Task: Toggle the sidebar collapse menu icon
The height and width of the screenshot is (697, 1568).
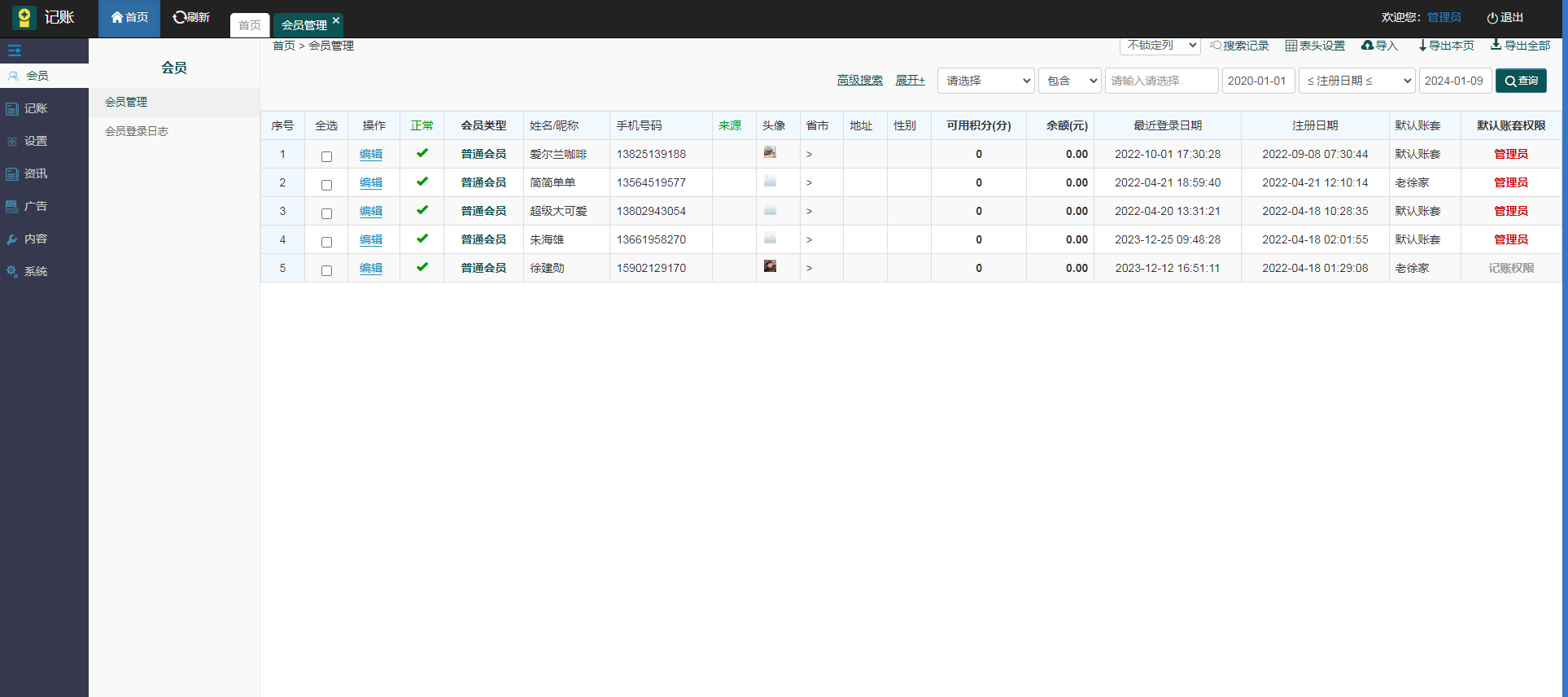Action: pos(15,50)
